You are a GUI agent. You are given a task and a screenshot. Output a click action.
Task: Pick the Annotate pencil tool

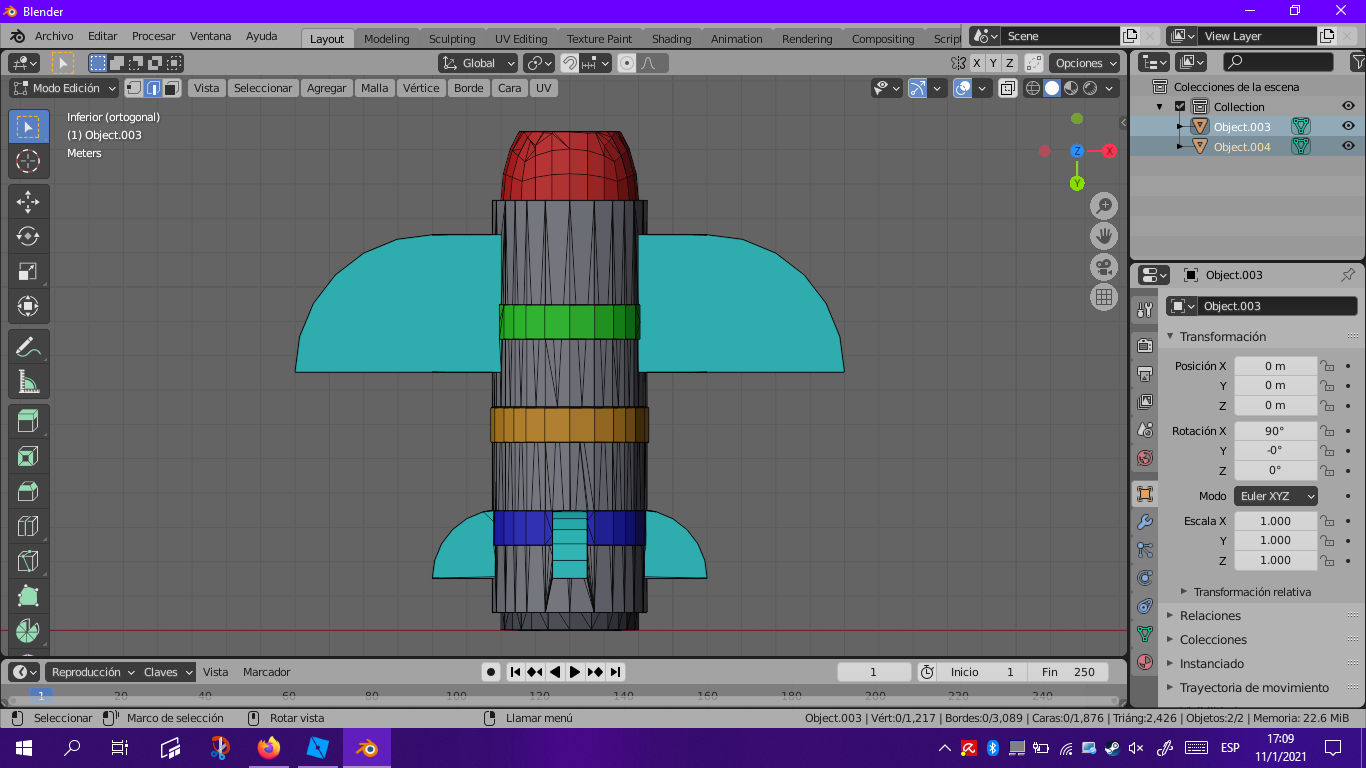(x=28, y=347)
